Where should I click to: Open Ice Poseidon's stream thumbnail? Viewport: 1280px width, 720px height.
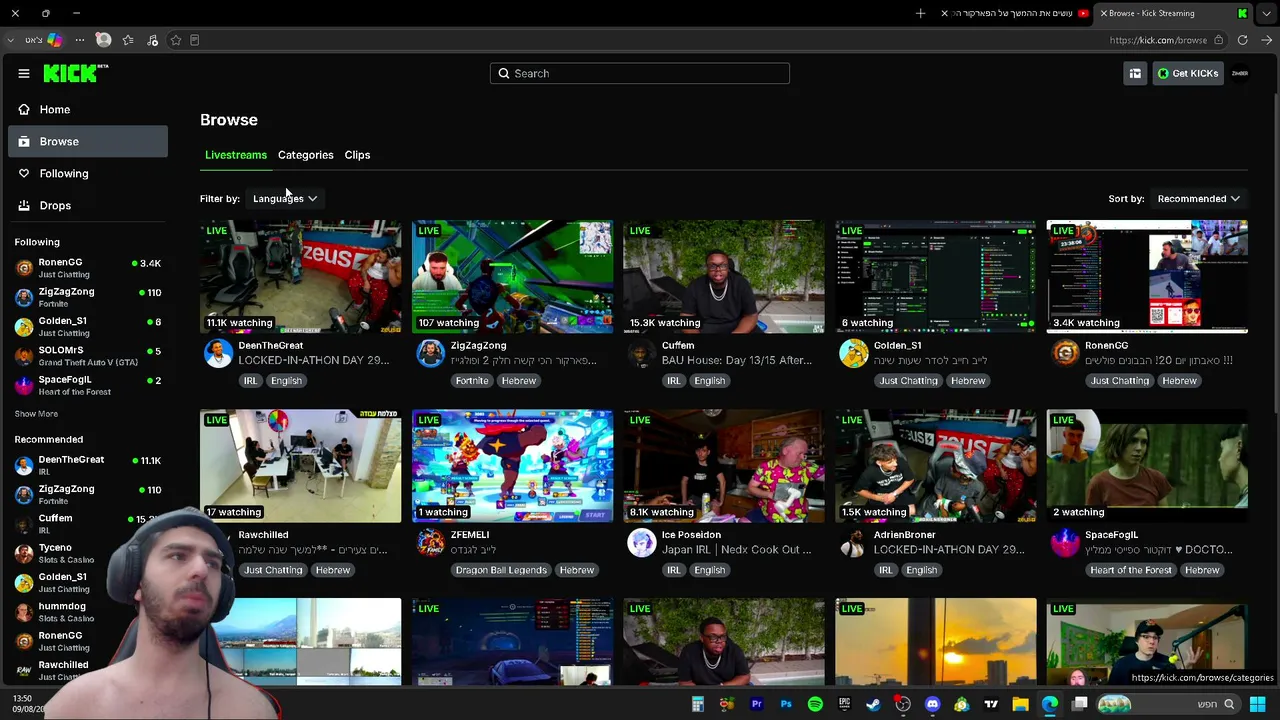click(x=724, y=466)
